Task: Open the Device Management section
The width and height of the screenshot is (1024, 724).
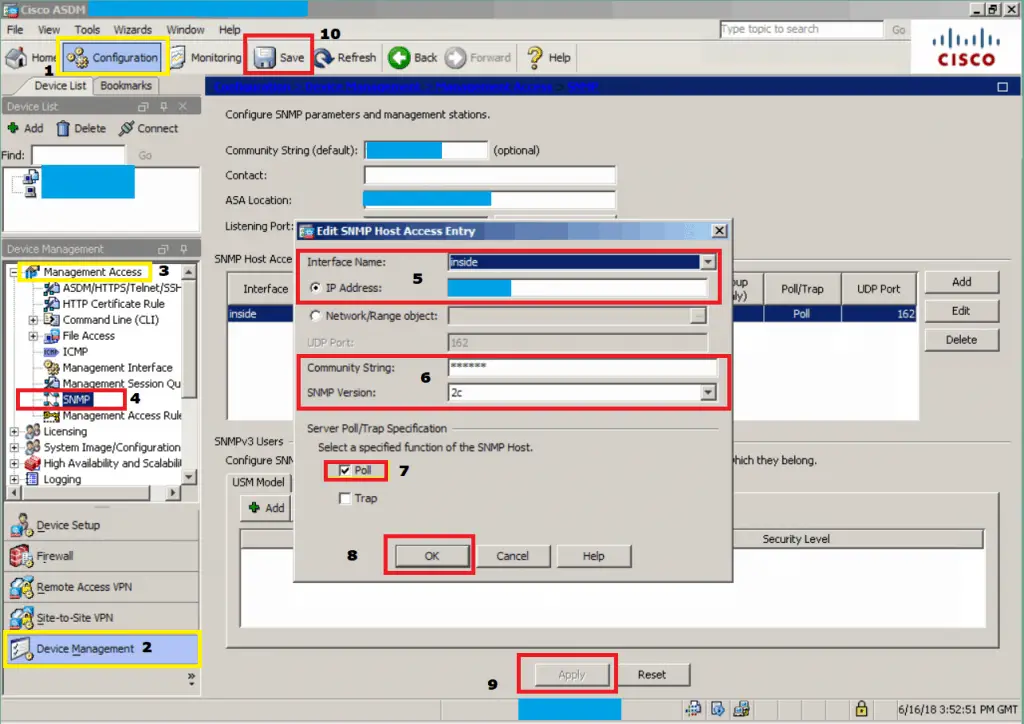Action: pyautogui.click(x=101, y=648)
